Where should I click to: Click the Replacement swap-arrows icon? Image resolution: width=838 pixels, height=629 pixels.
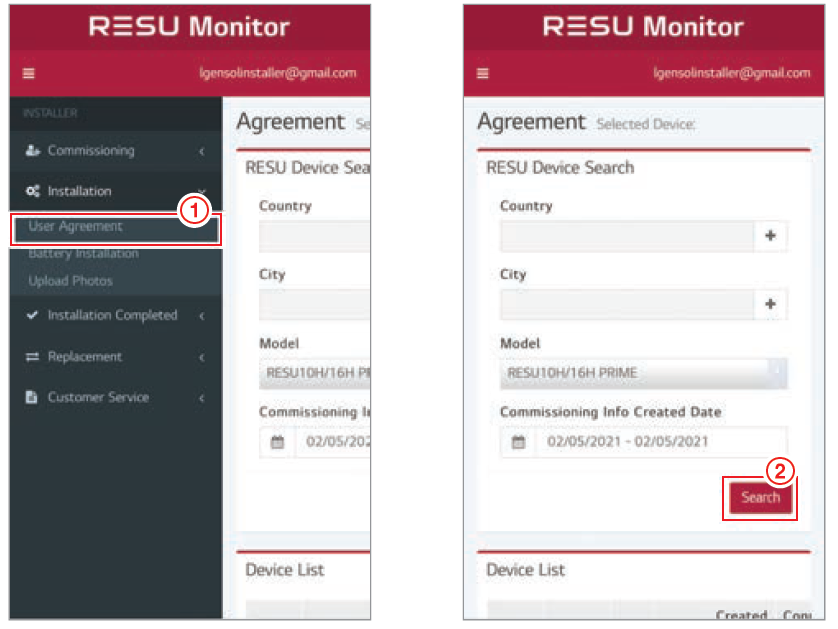pos(31,357)
